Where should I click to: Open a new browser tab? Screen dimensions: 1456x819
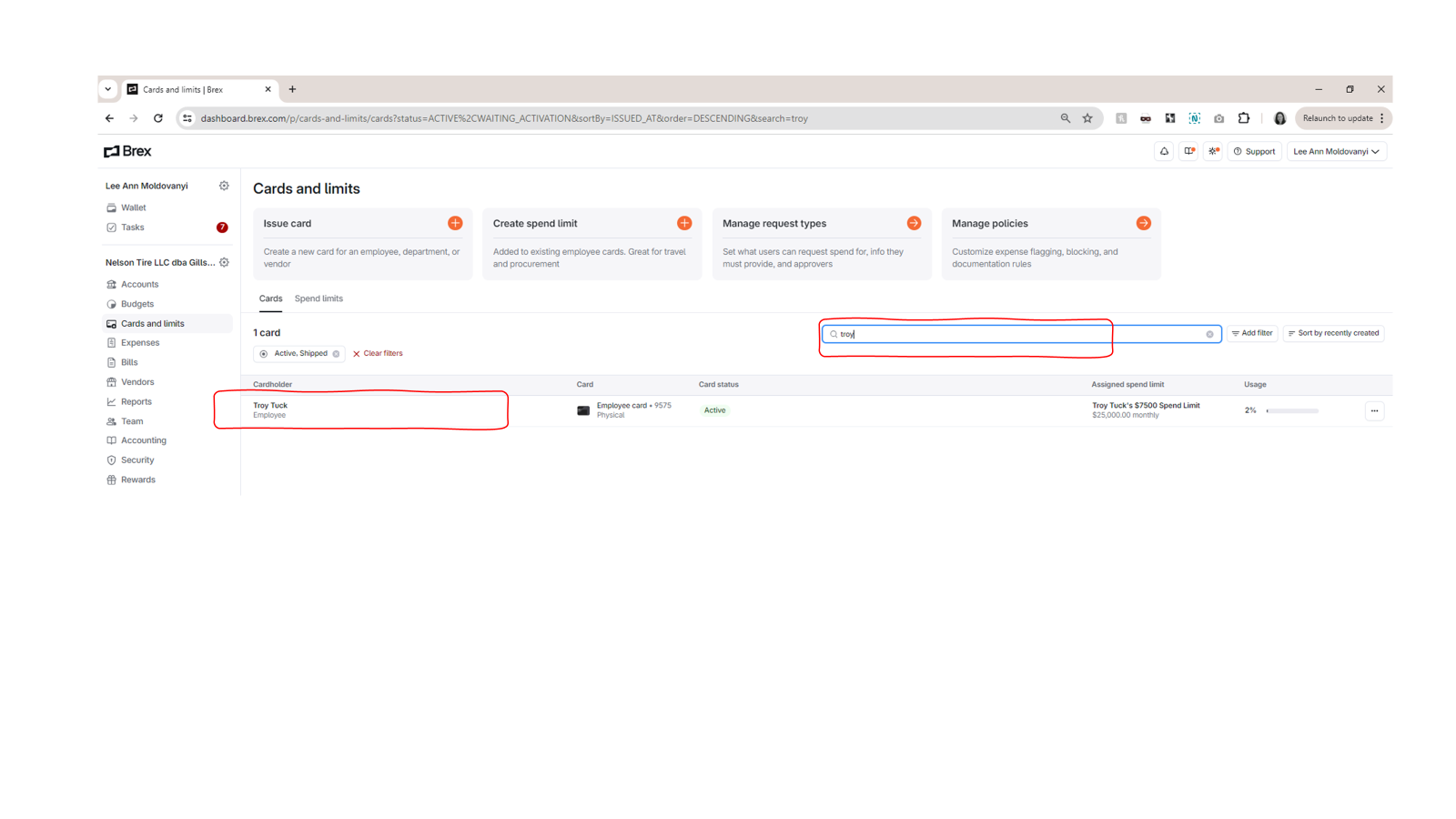point(292,89)
